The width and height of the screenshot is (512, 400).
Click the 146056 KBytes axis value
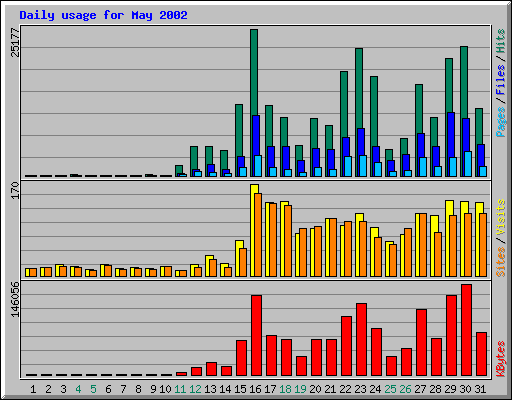(x=15, y=300)
